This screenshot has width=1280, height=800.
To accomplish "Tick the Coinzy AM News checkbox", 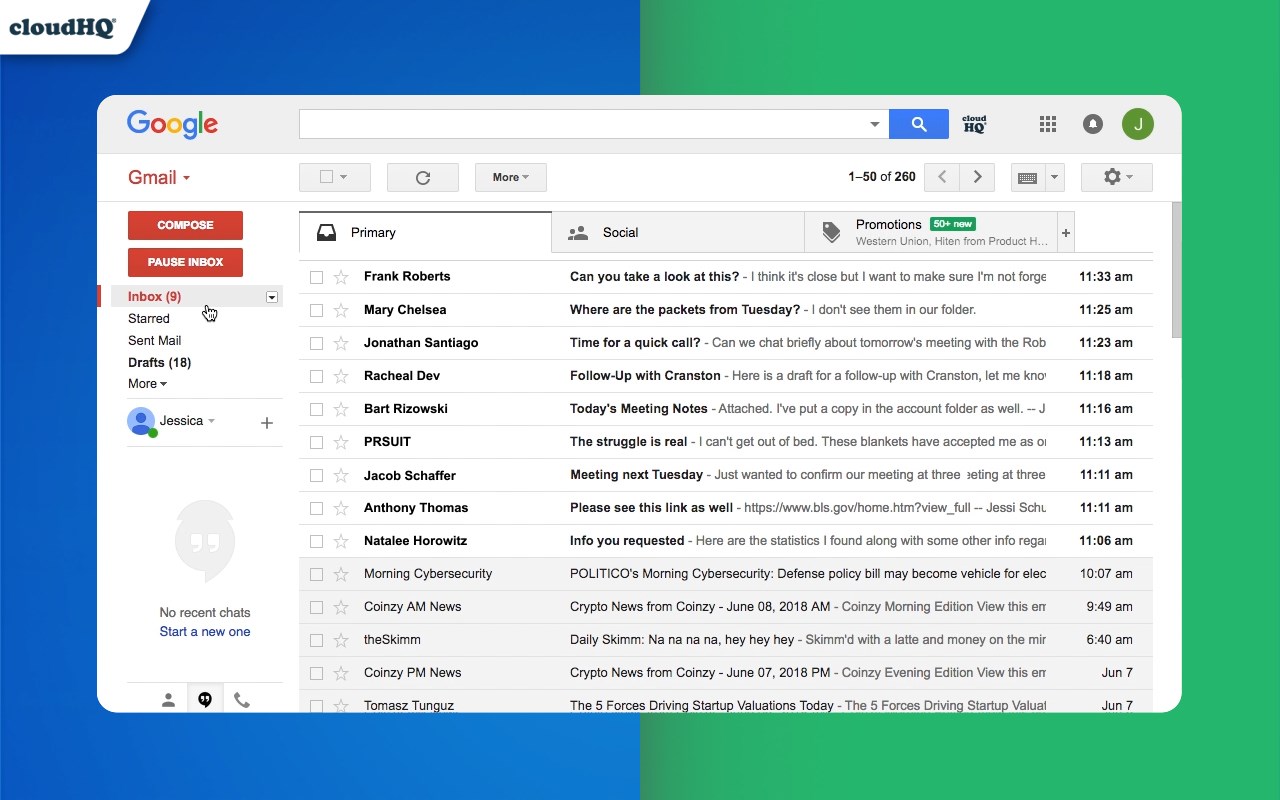I will pyautogui.click(x=316, y=607).
